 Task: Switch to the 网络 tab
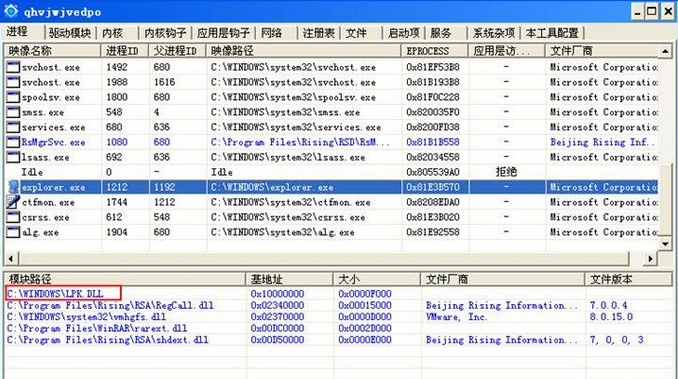(272, 33)
